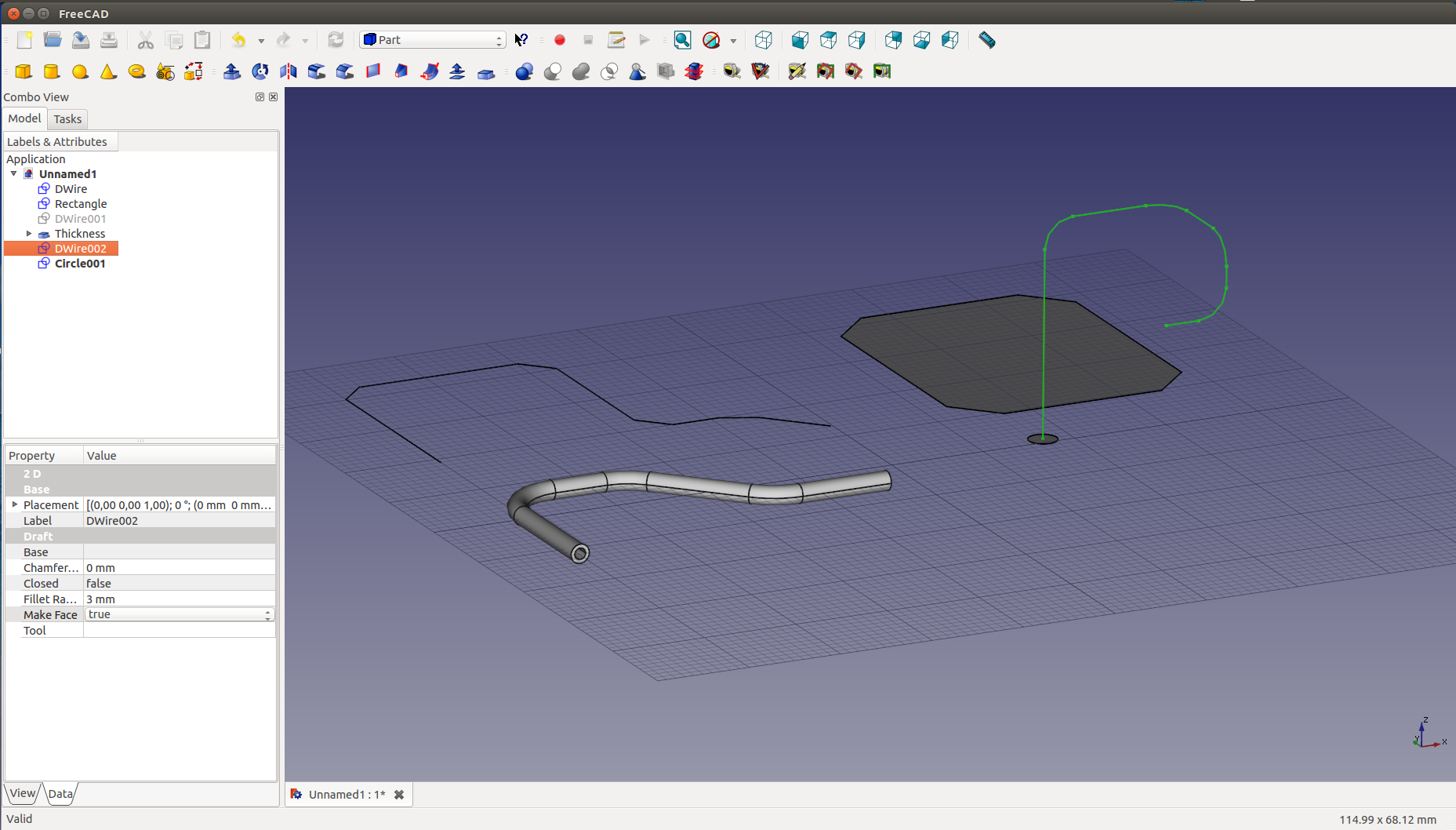Screen dimensions: 1456x830
Task: Expand the Placement property row
Action: [x=14, y=504]
